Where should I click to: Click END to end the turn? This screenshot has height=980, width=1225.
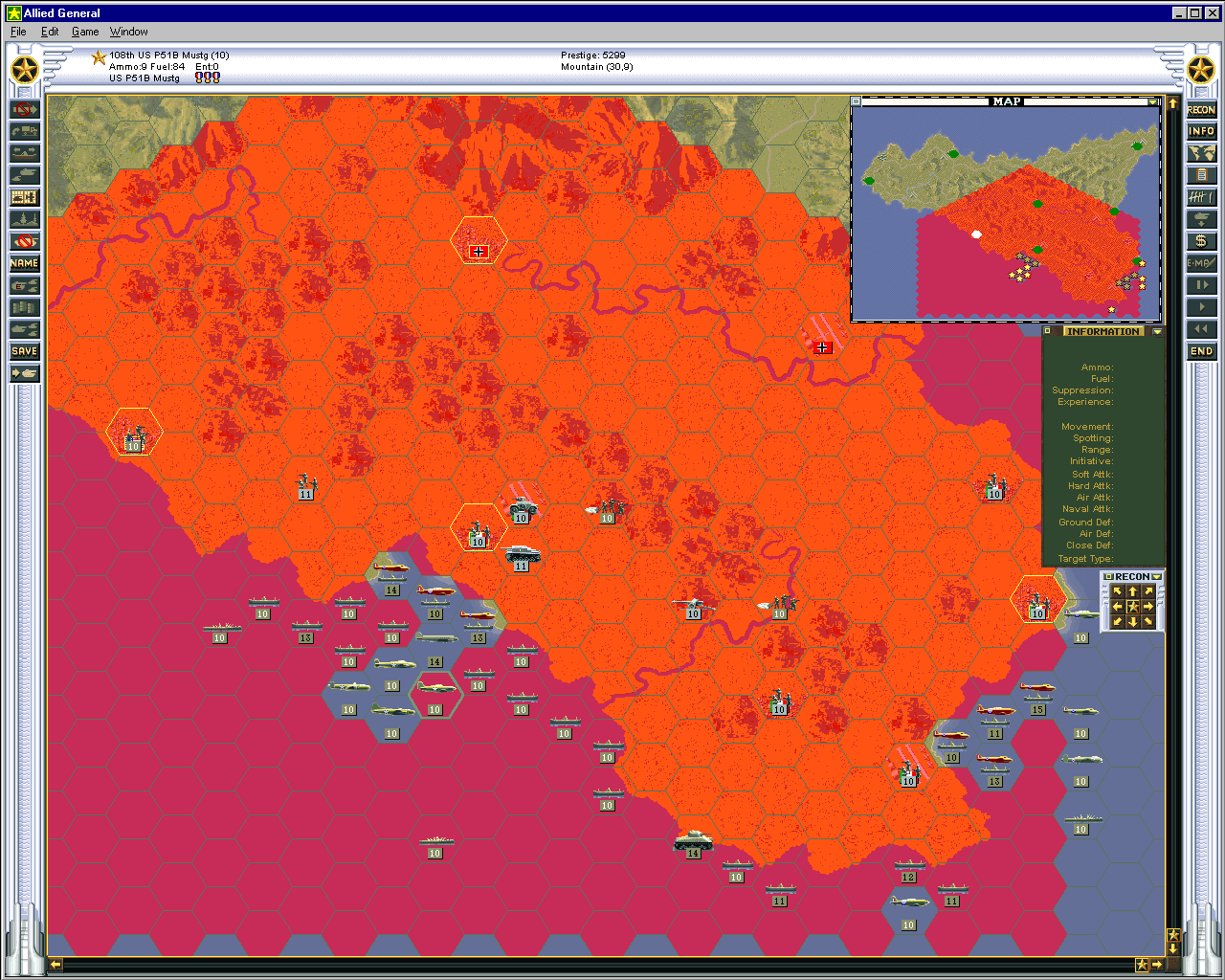click(1201, 351)
